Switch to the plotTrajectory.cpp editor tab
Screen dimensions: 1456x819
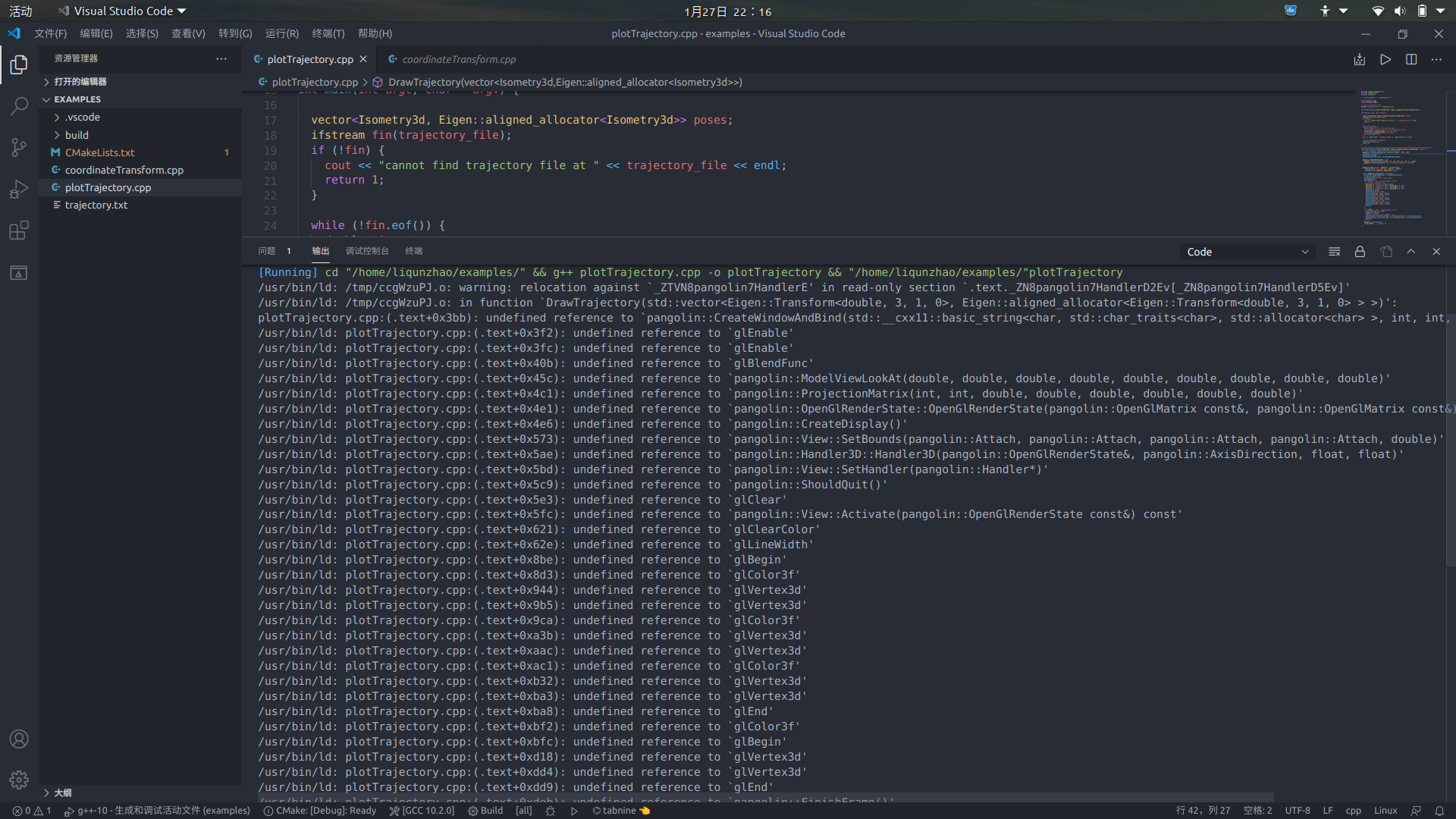tap(309, 59)
